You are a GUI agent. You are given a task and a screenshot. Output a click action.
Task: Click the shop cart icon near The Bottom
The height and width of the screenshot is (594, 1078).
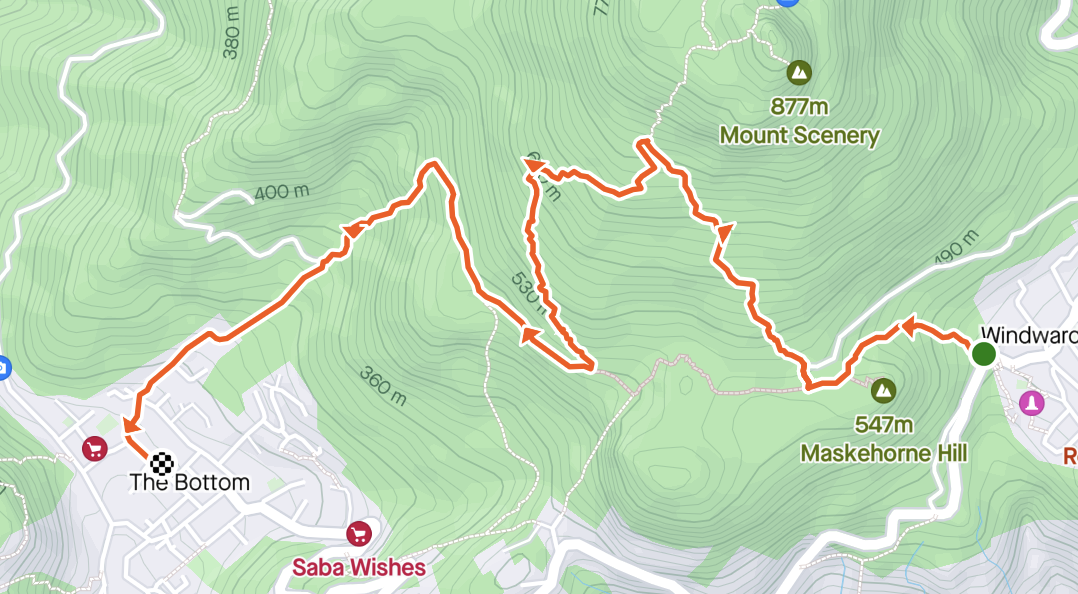click(x=95, y=449)
